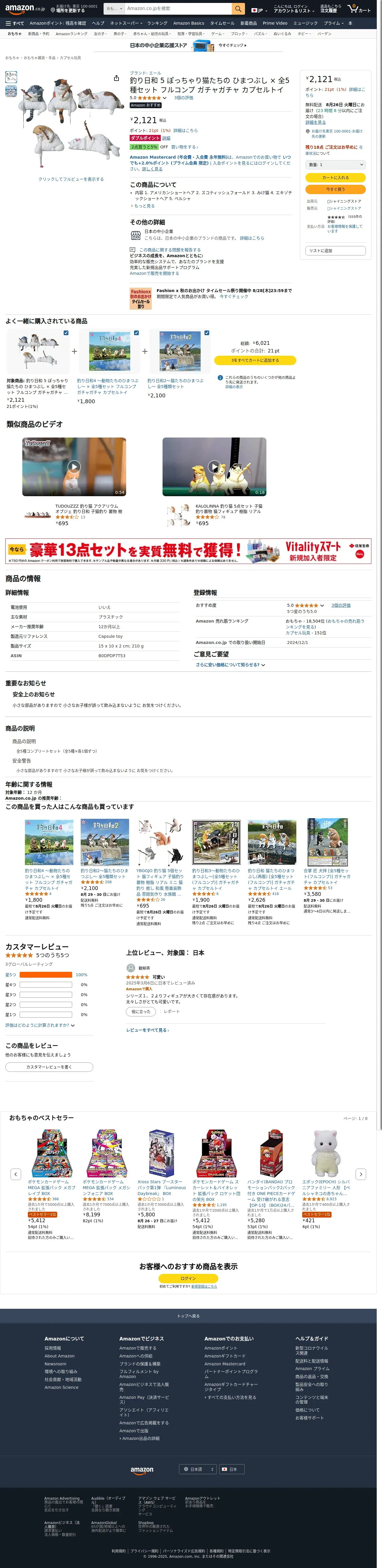382x1568 pixels.
Task: Open the quantity 数量 dropdown
Action: [x=335, y=164]
